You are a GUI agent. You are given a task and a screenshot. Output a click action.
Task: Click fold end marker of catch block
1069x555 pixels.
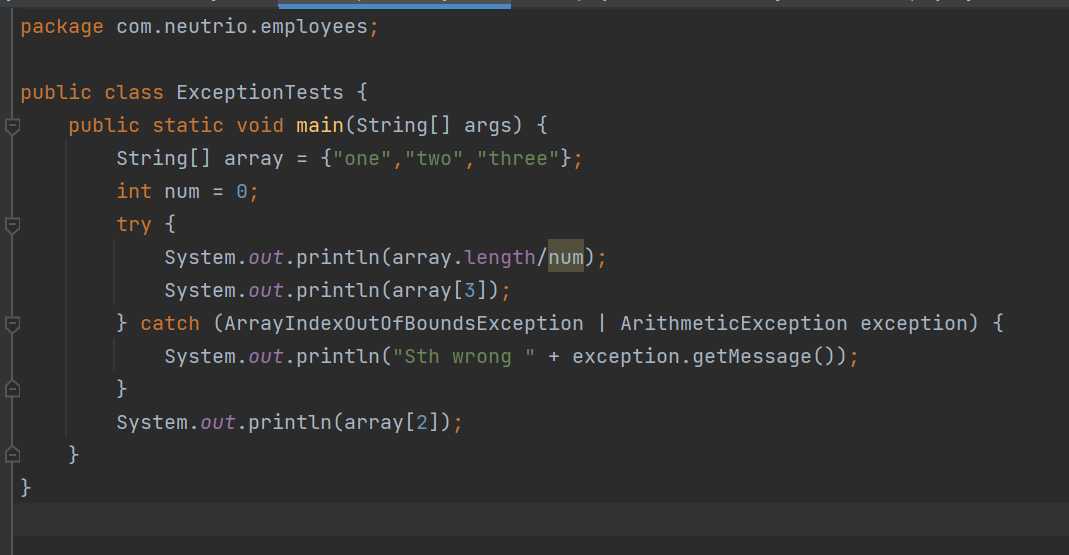(x=12, y=389)
